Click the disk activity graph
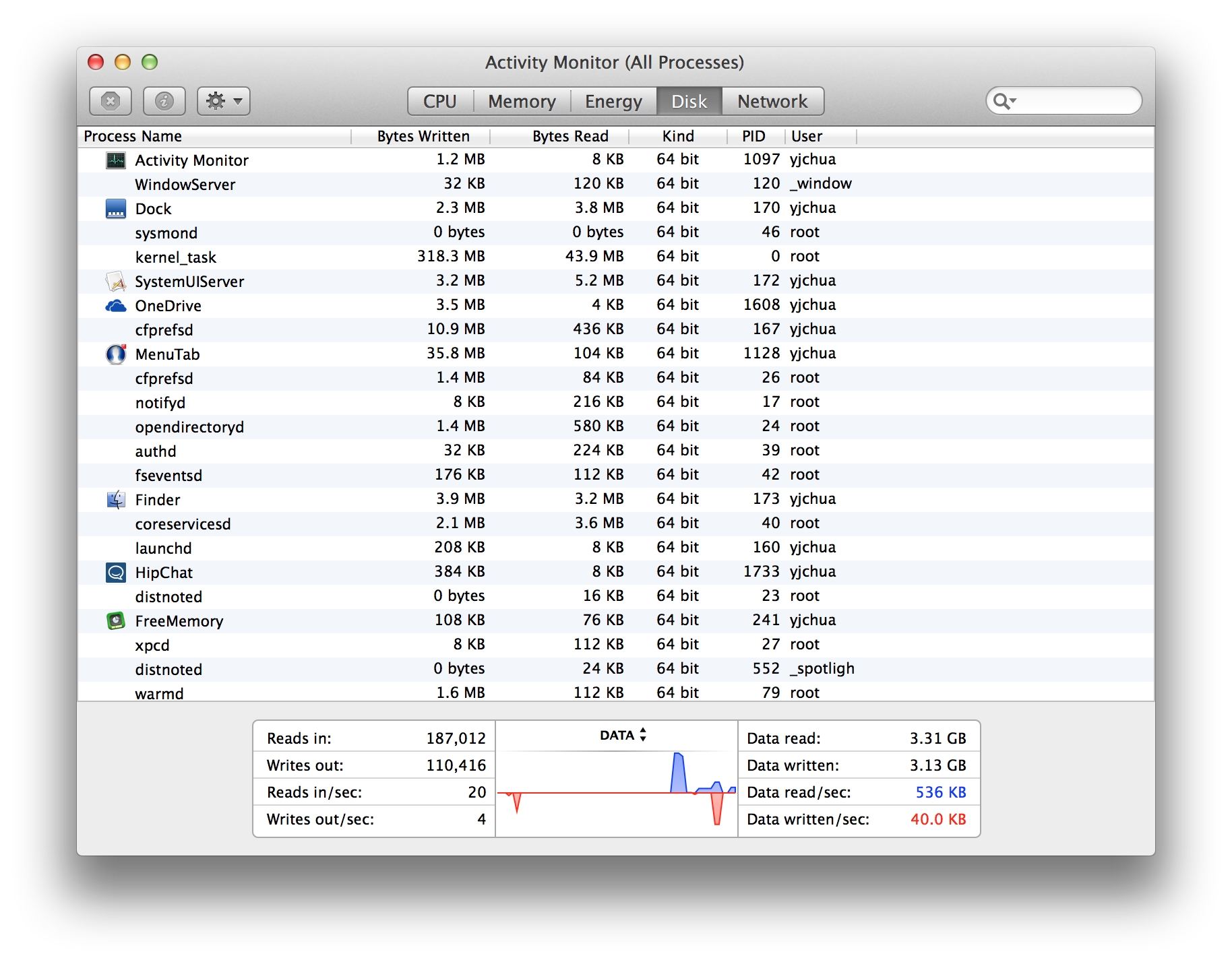 617,788
